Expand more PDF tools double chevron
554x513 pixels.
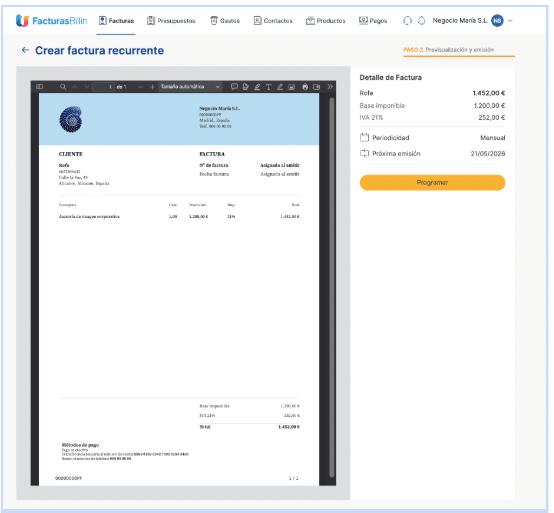tap(330, 87)
